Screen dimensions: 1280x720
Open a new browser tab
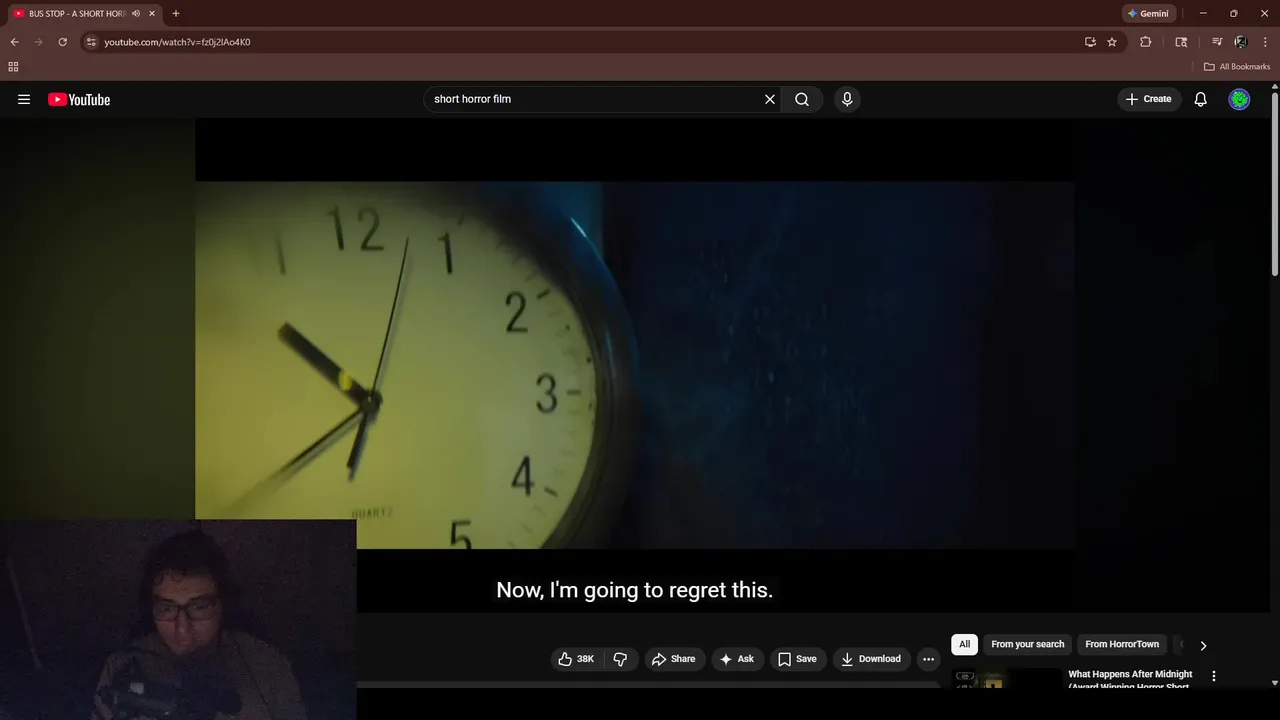tap(176, 14)
